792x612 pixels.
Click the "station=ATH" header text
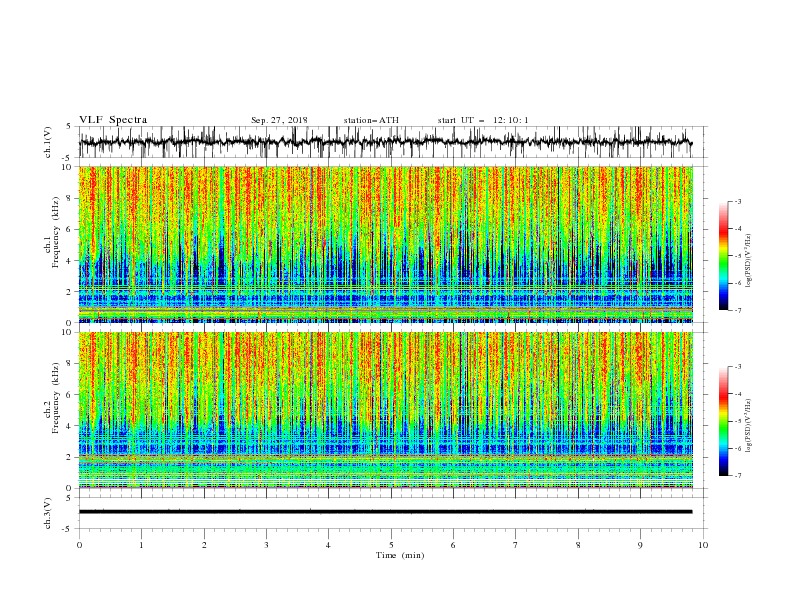click(x=371, y=120)
